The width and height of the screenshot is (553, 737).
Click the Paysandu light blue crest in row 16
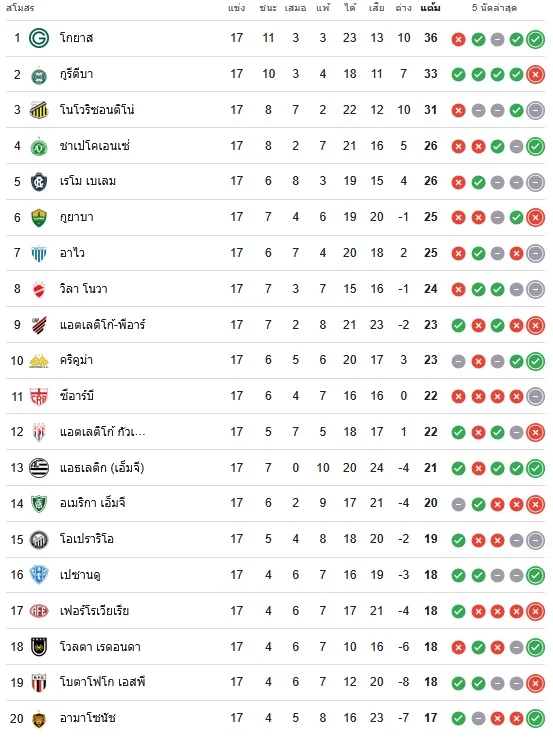pos(39,575)
